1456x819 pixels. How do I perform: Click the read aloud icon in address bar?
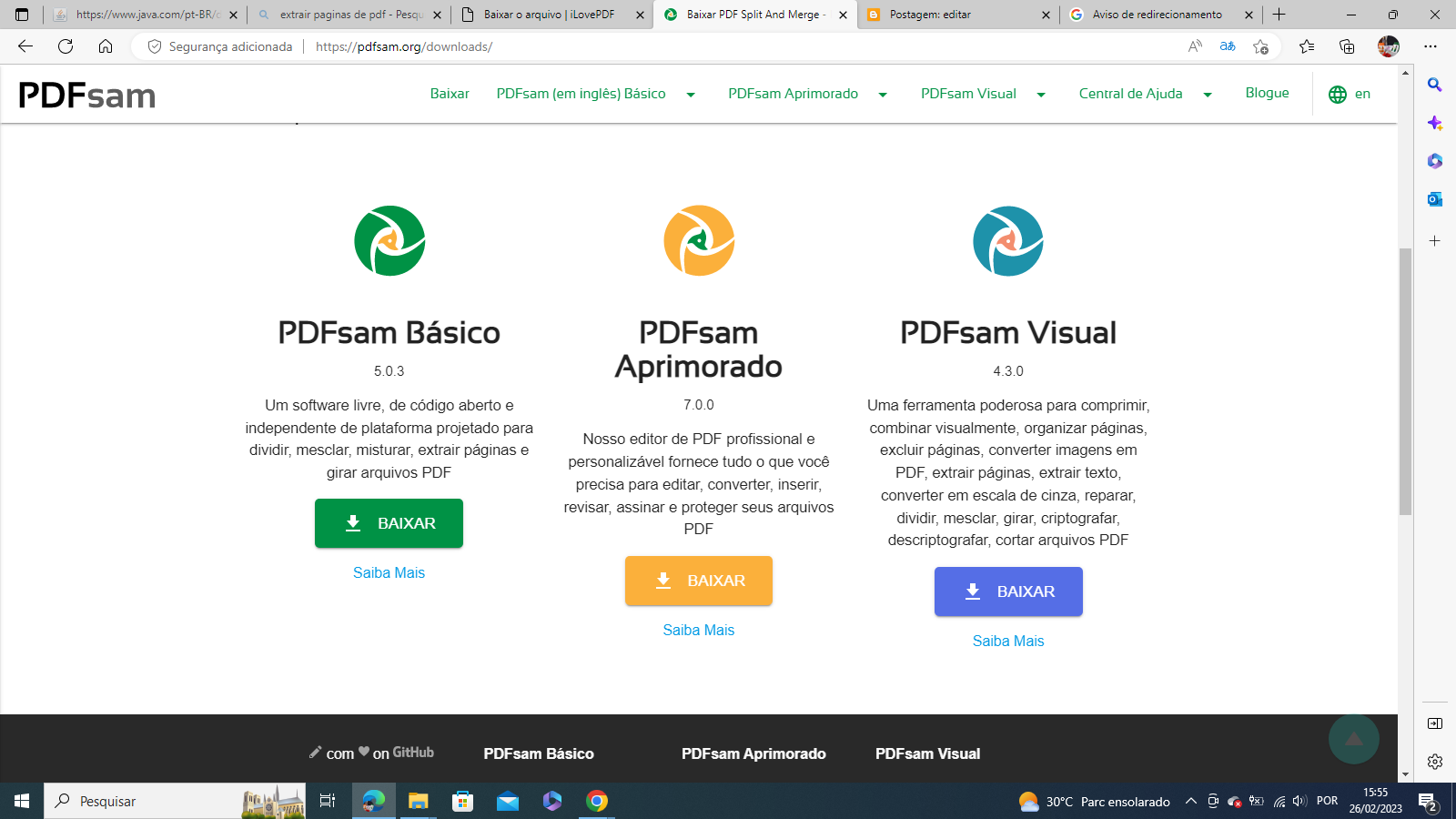pyautogui.click(x=1195, y=46)
